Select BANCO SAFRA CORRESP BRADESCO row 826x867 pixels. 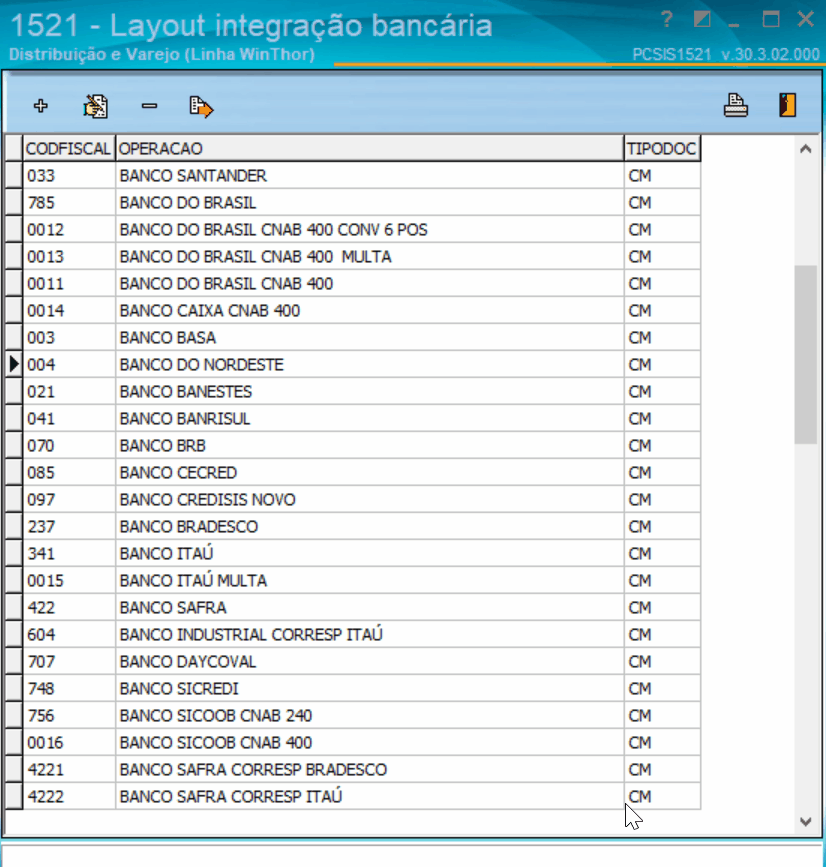pyautogui.click(x=353, y=770)
